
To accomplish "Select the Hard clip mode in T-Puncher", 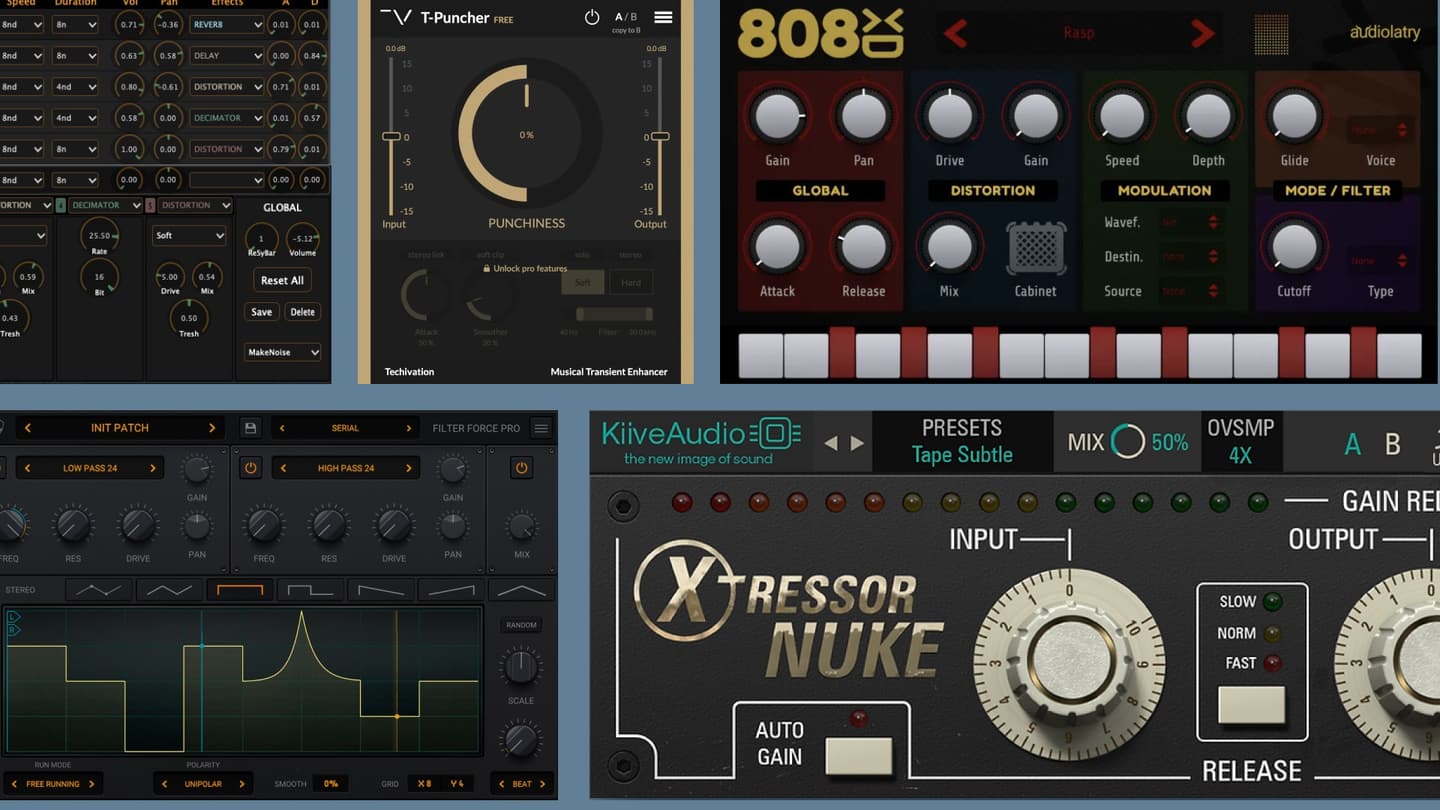I will (x=631, y=283).
